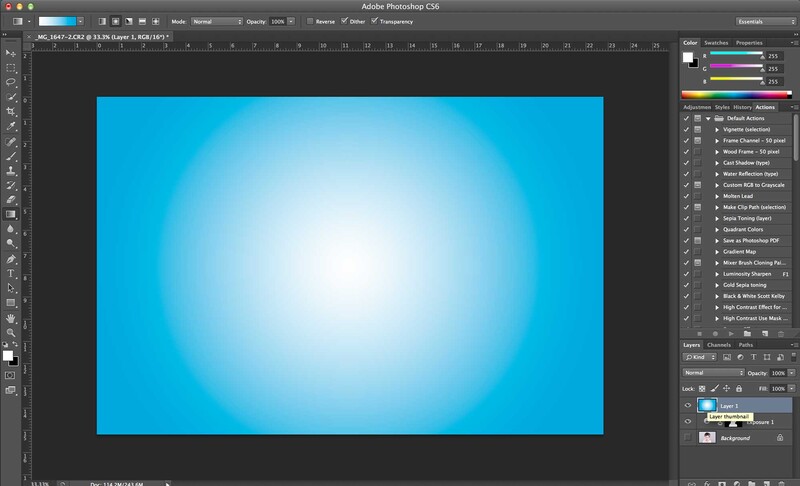
Task: Select the History Brush tool
Action: (x=10, y=185)
